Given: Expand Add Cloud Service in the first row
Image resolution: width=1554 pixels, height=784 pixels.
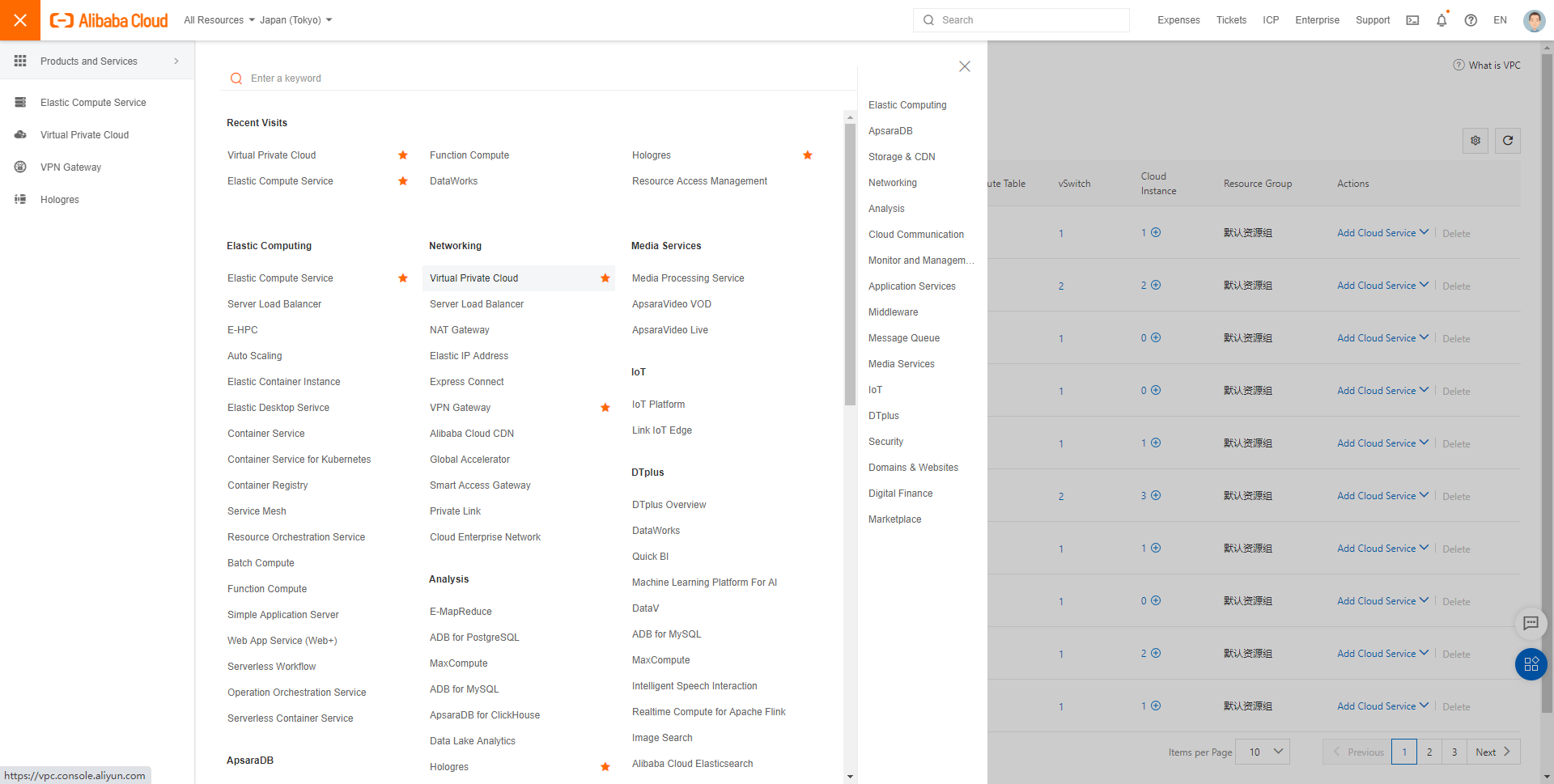Looking at the screenshot, I should click(1382, 232).
